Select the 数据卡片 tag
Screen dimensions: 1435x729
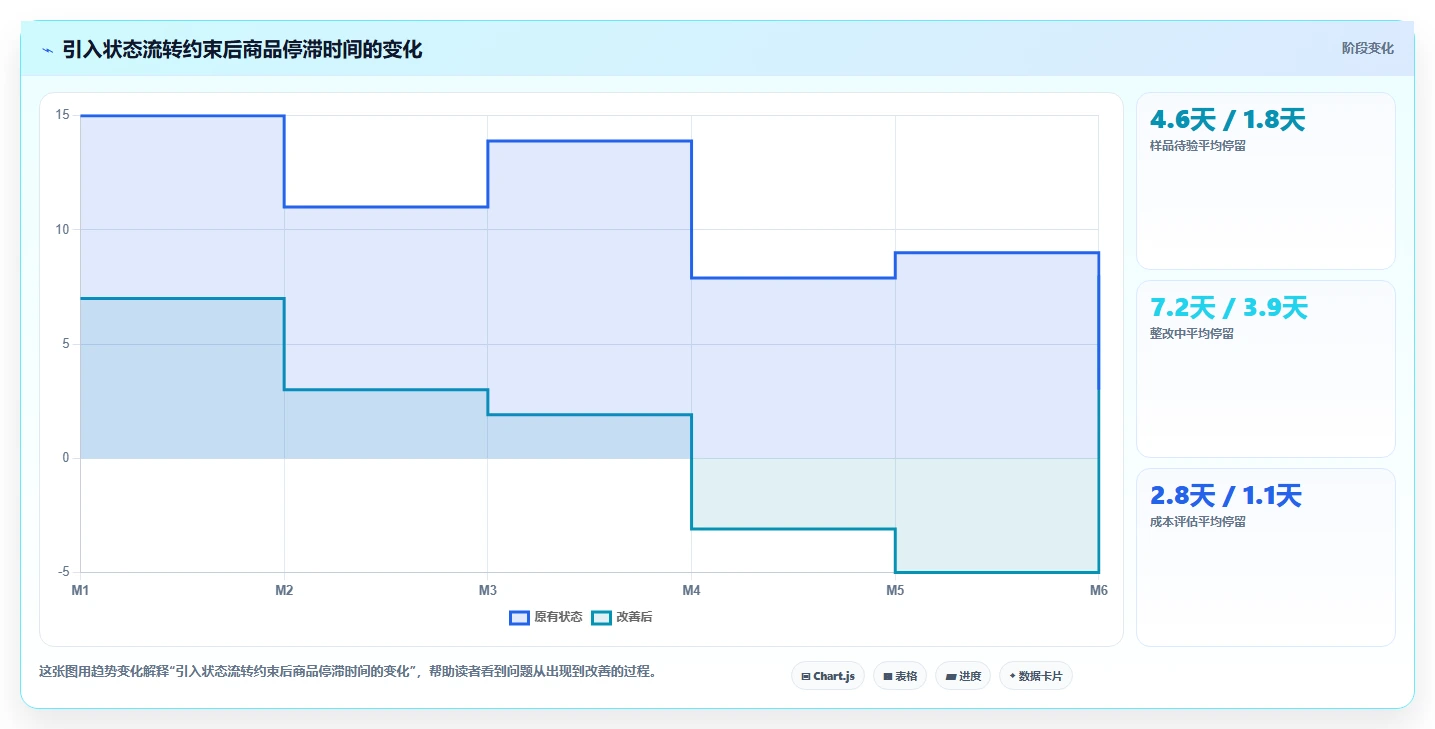pos(1036,676)
